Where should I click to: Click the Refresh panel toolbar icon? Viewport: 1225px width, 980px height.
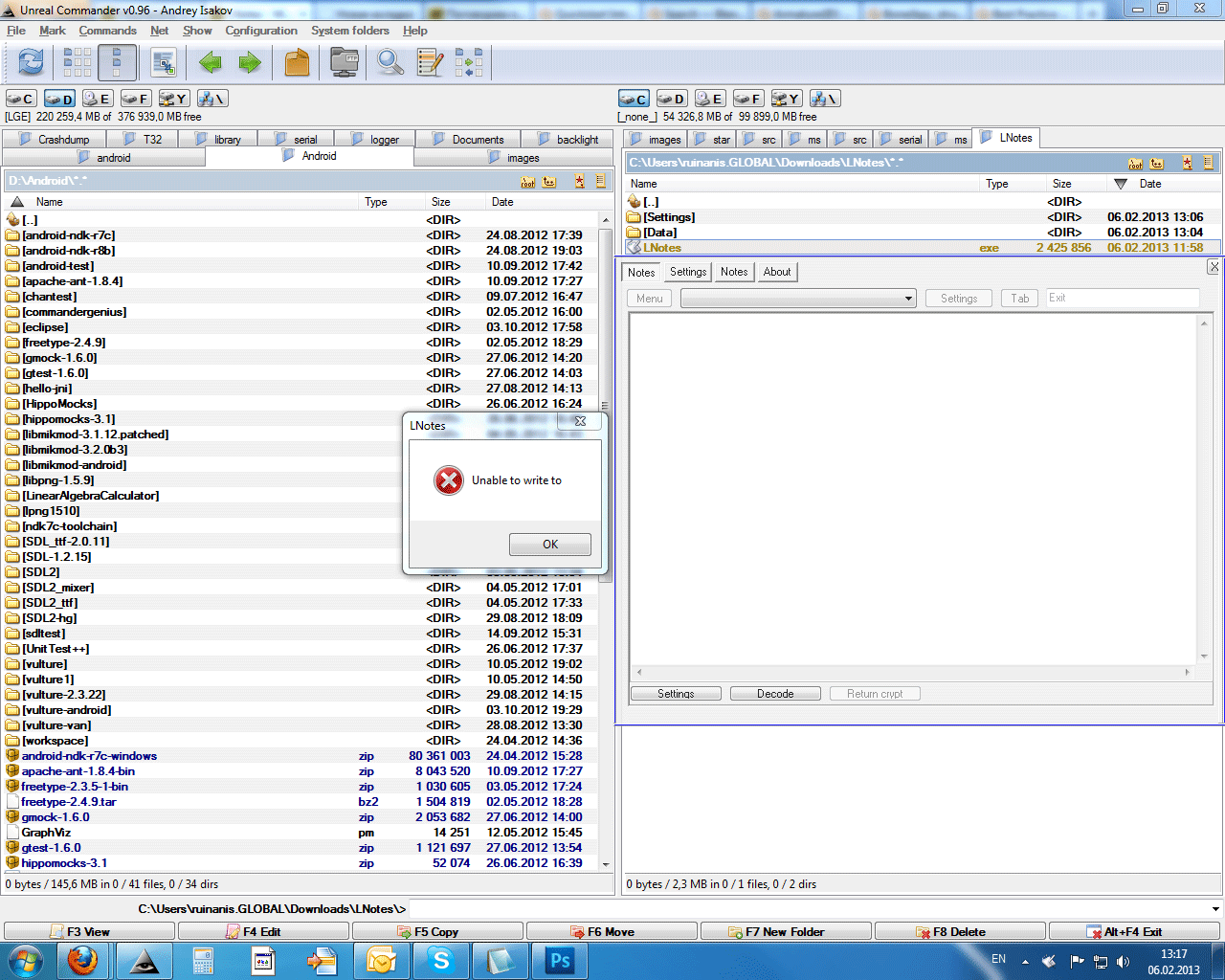pyautogui.click(x=31, y=62)
